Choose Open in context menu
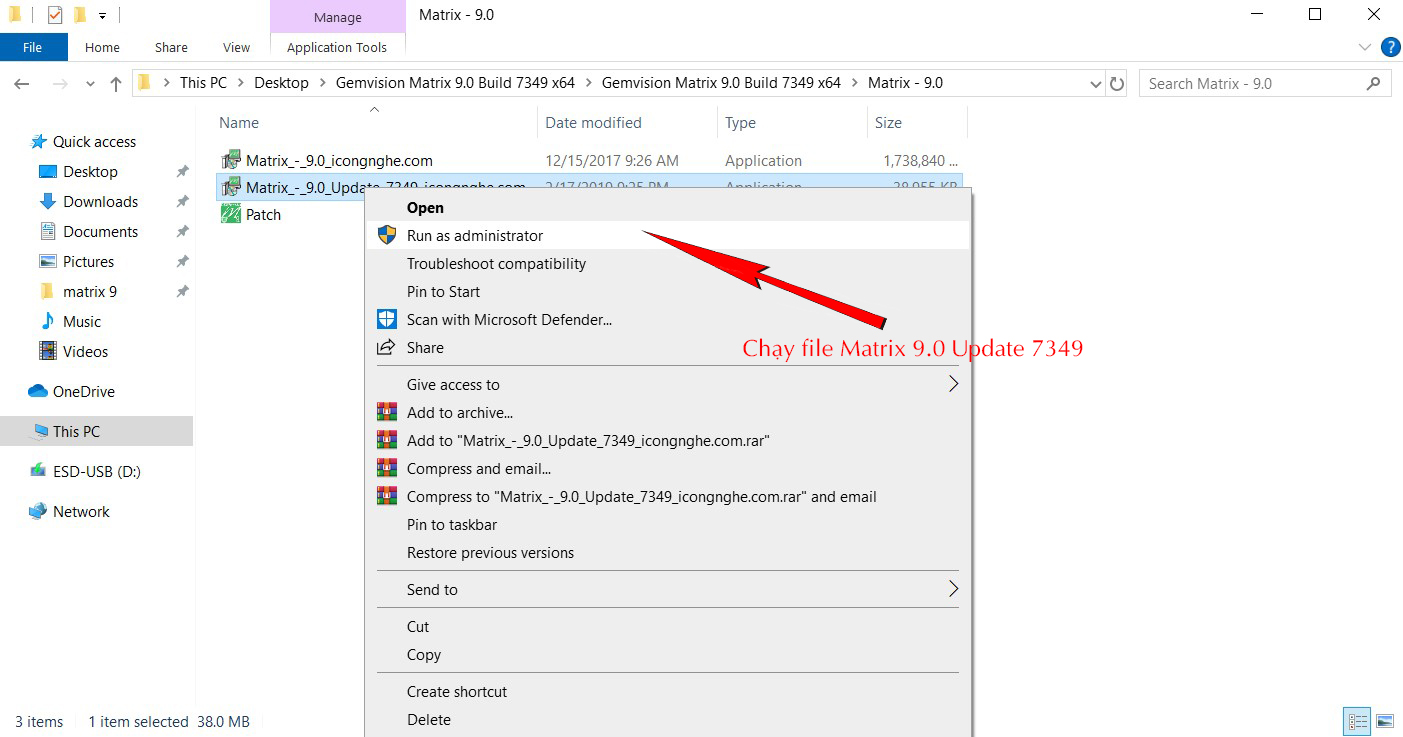The image size is (1403, 737). [x=668, y=208]
